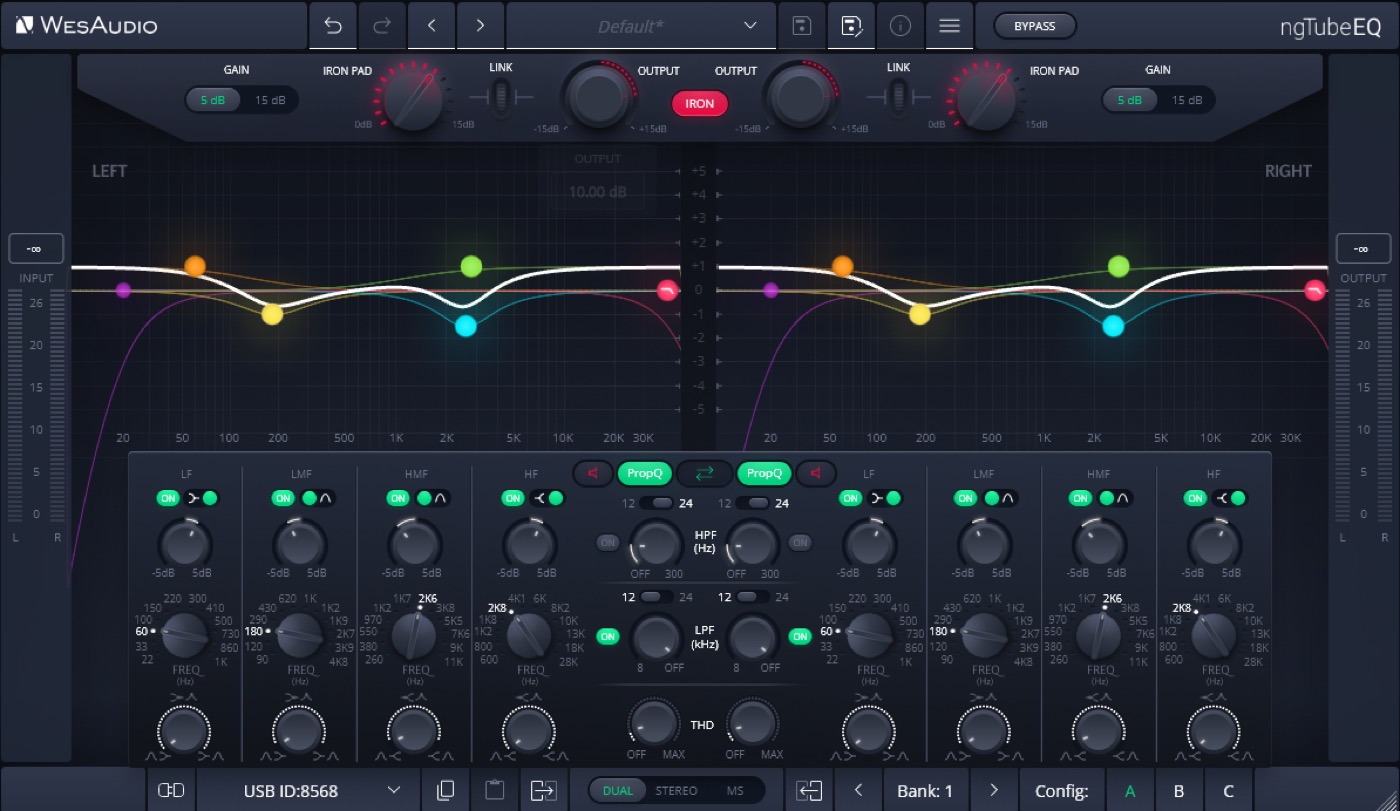Select 15 dB gain on the right channel
Screen dimensions: 1400x811
coord(1187,100)
